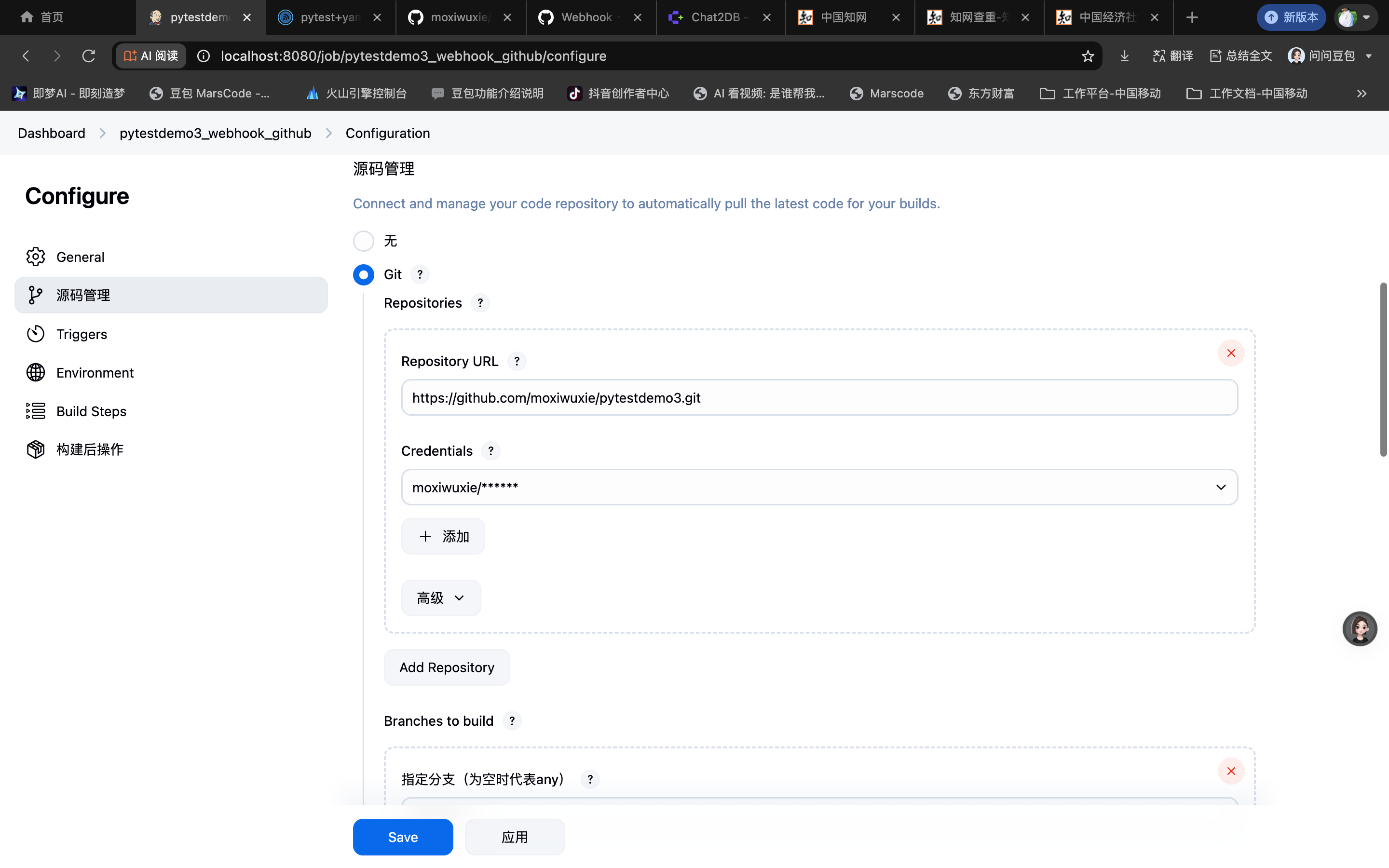
Task: Switch to the Webhook GitHub tab
Action: (586, 17)
